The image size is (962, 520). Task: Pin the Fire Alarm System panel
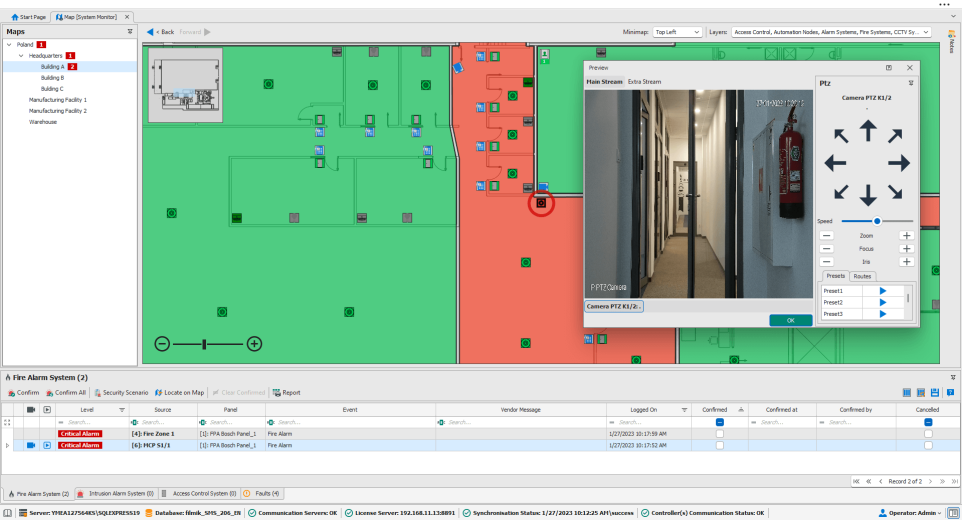coord(953,378)
